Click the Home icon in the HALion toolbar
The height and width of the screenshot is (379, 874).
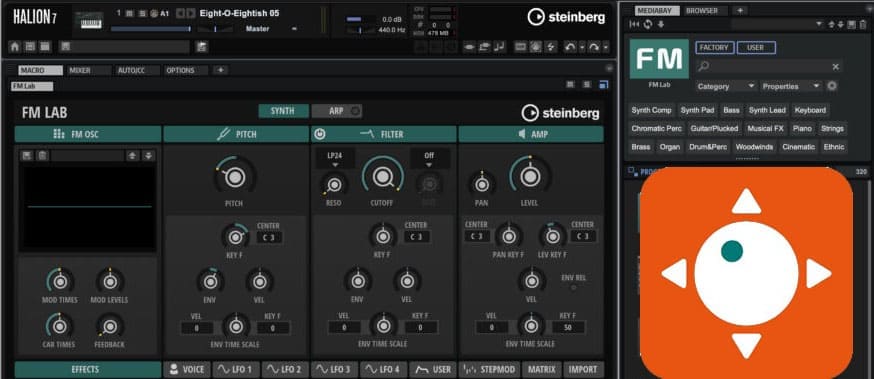15,47
